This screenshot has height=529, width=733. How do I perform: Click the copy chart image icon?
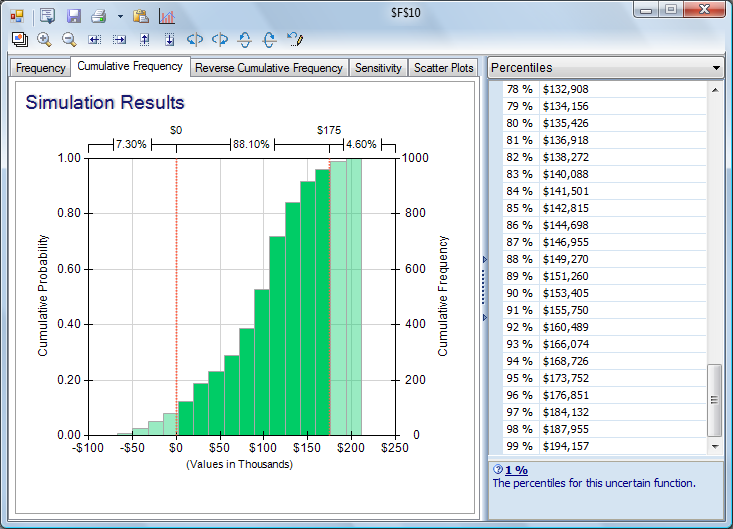(x=19, y=39)
